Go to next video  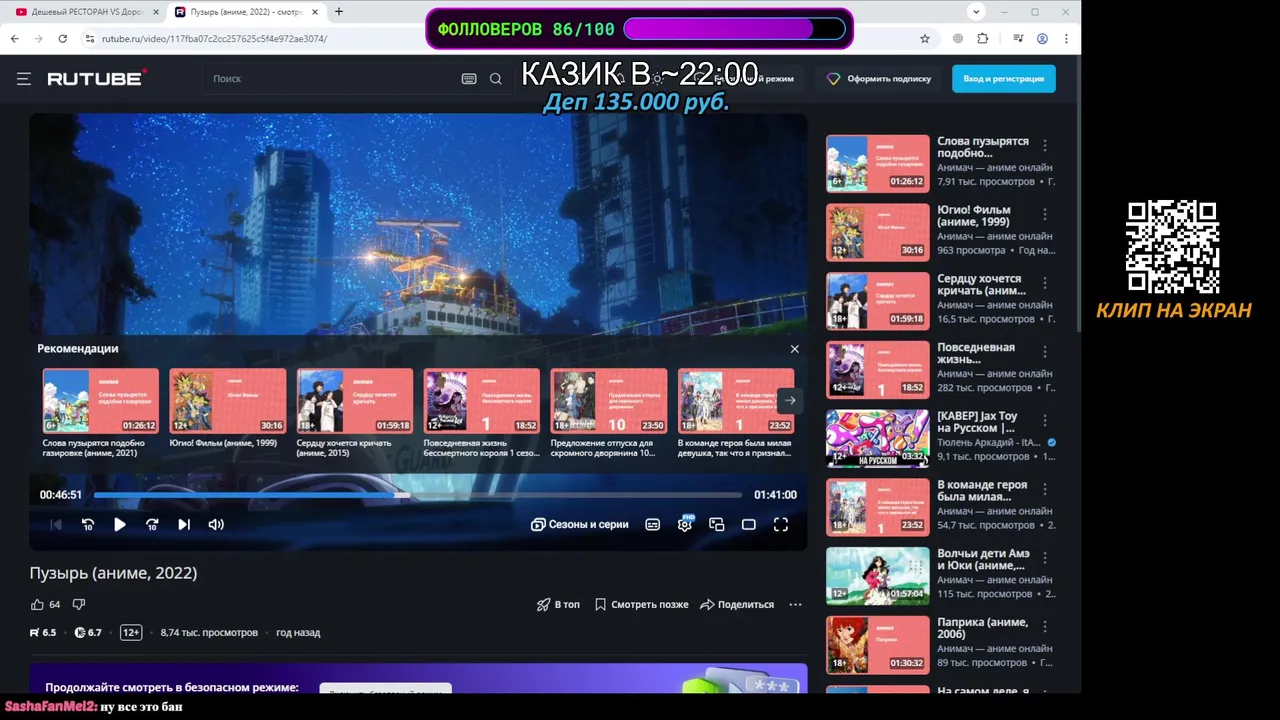[x=184, y=524]
